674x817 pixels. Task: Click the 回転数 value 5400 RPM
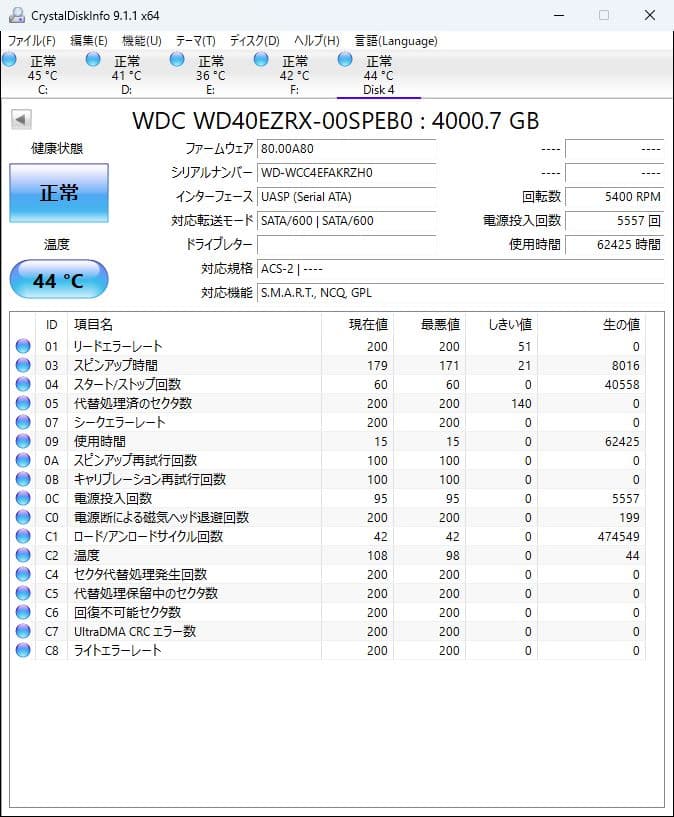615,196
